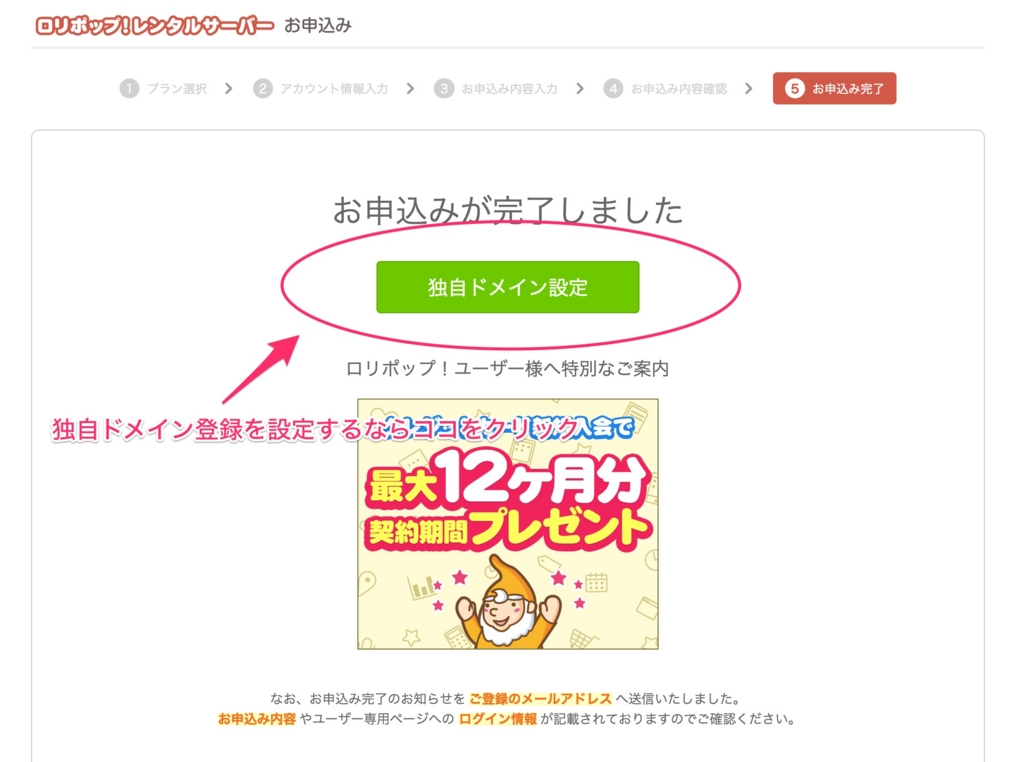Select the お申込み内容入力 step label
This screenshot has width=1024, height=762.
509,89
